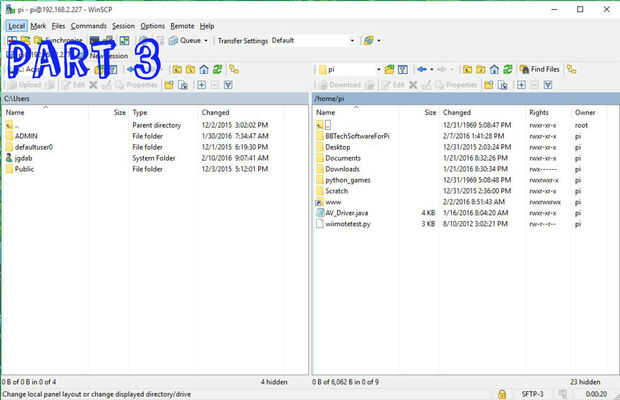This screenshot has width=620, height=400.
Task: Click the remote Select Files plus icon
Action: point(521,85)
